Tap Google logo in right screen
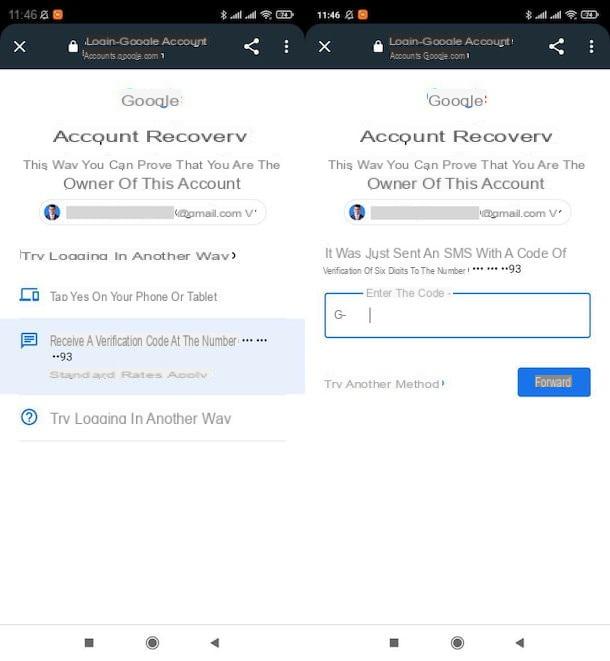The image size is (610, 661). click(x=457, y=101)
